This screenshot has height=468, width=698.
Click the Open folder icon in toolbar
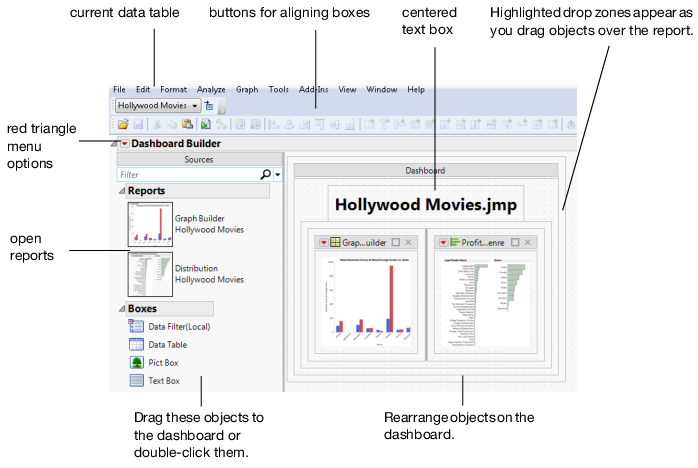coord(123,124)
